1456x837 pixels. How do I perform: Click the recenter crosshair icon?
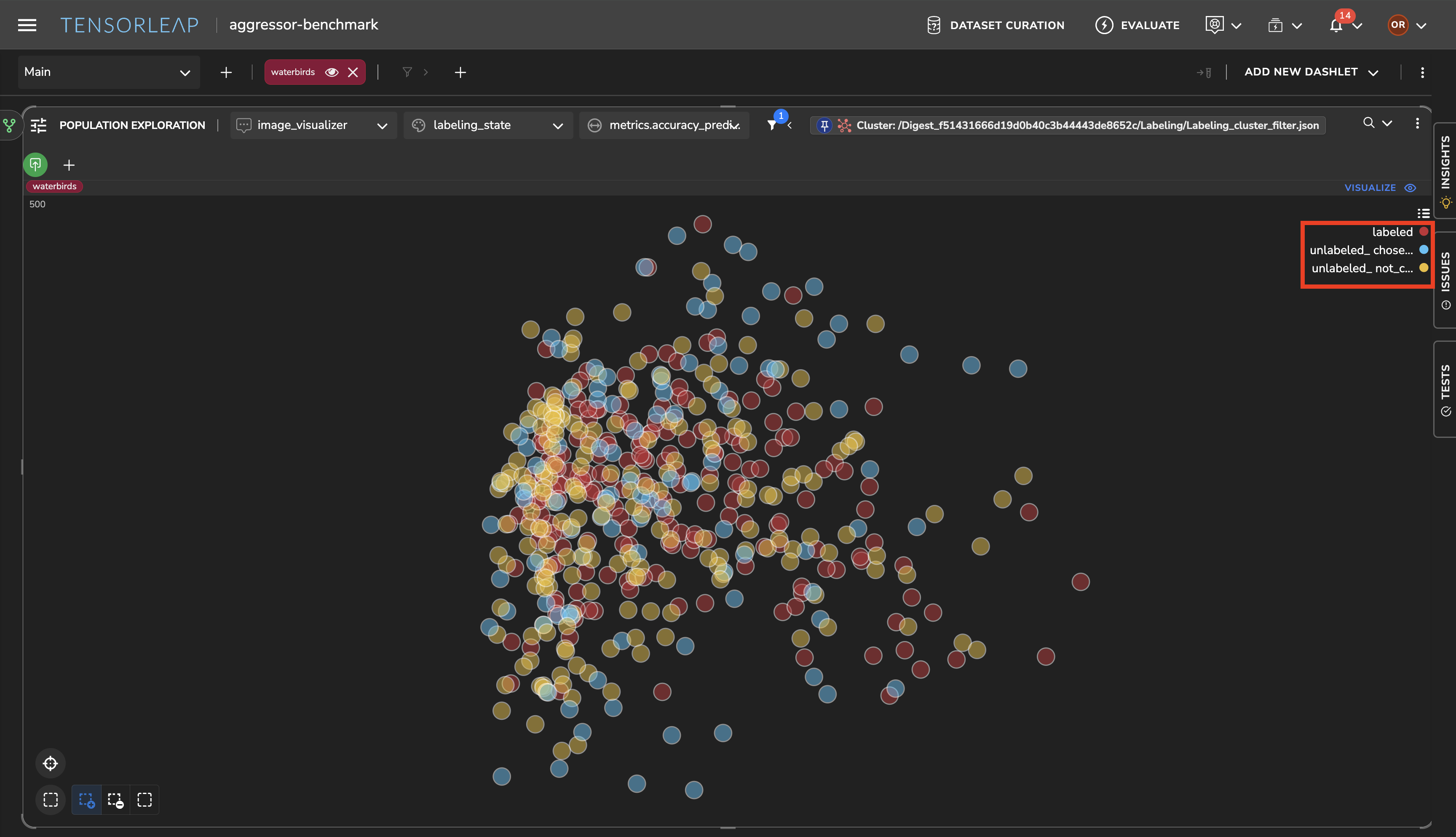tap(51, 763)
